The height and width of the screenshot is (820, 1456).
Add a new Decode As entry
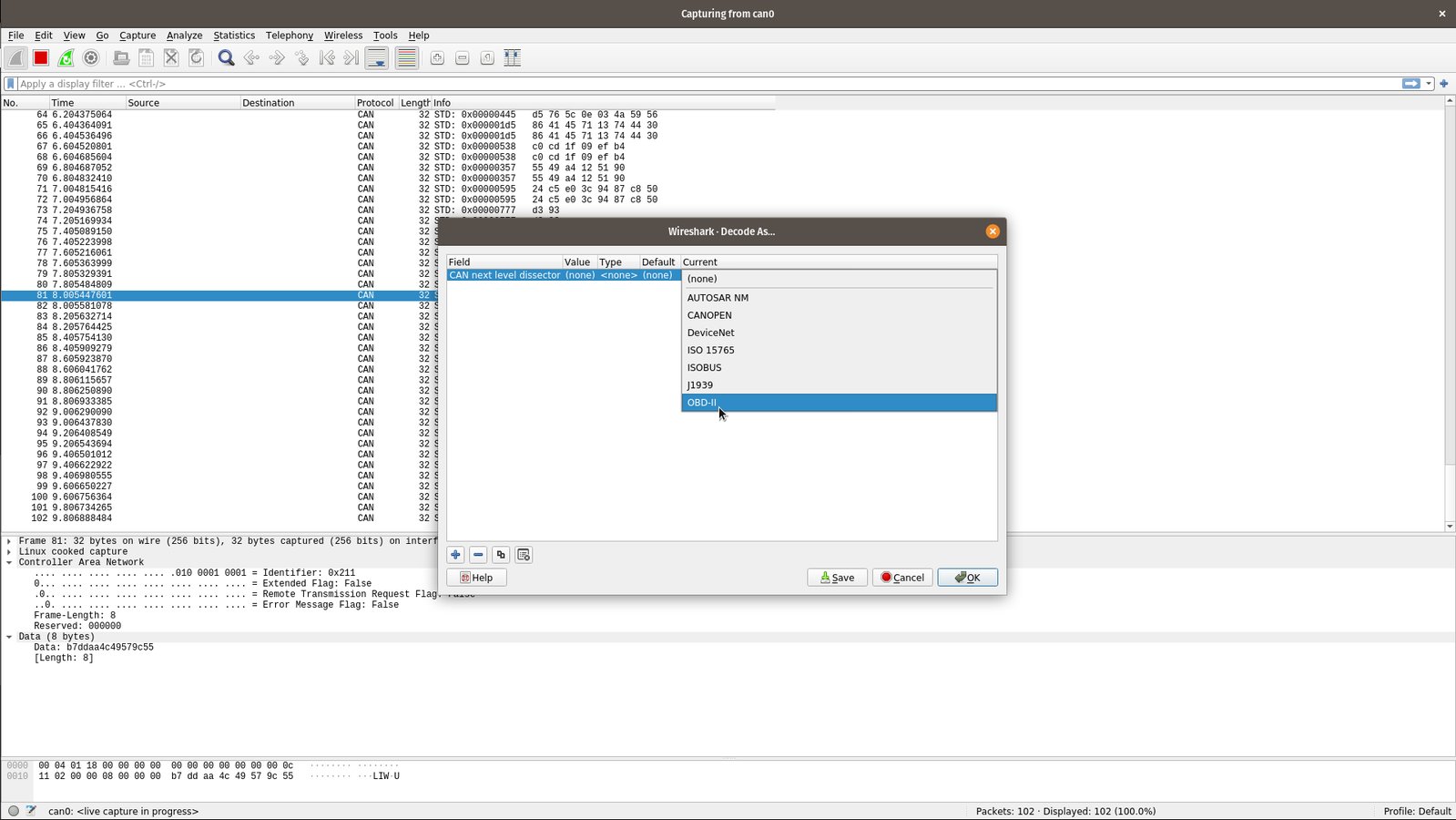pyautogui.click(x=456, y=555)
